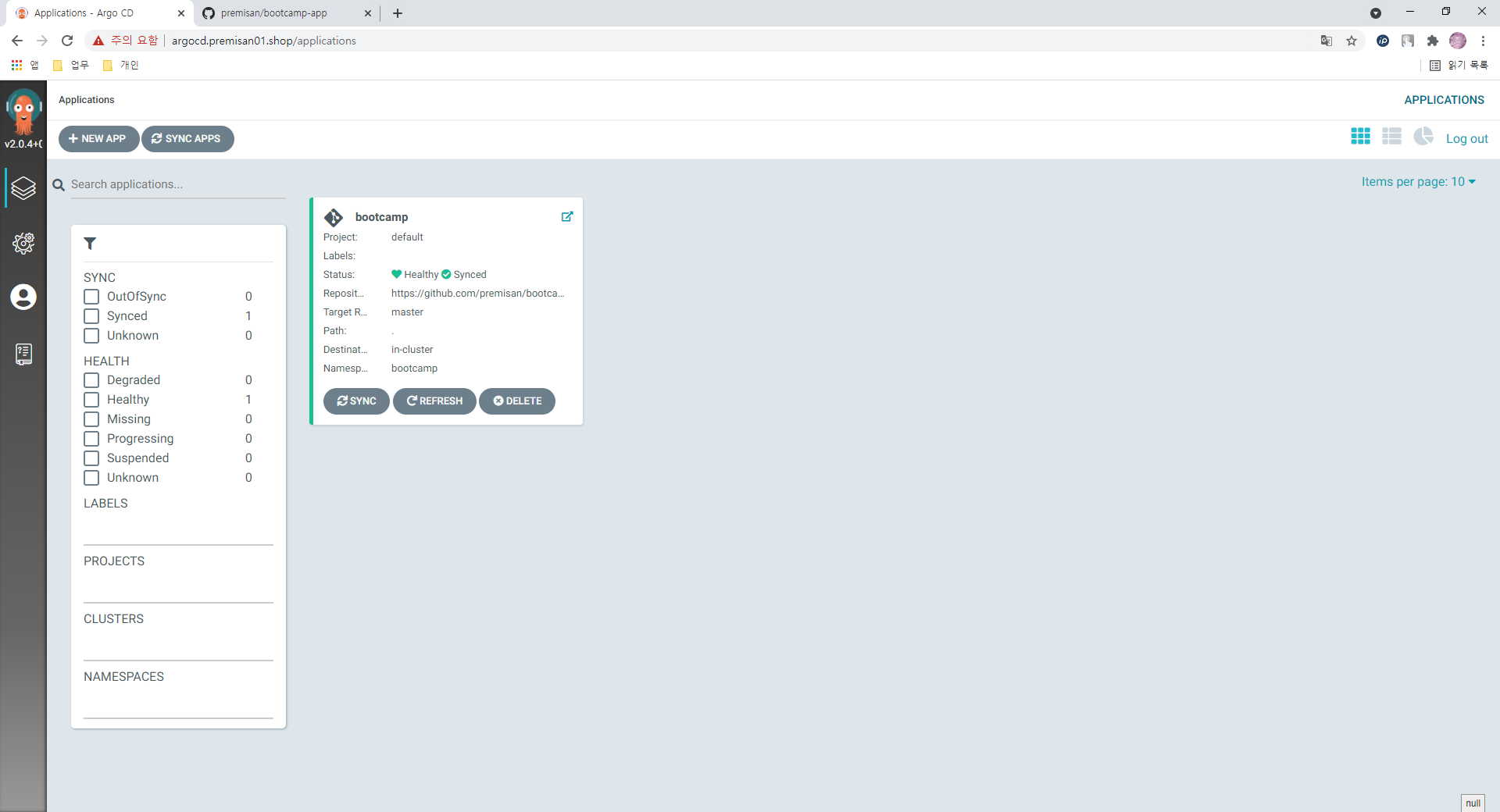The image size is (1500, 812).
Task: Open the Applications layers icon in sidebar
Action: (x=23, y=188)
